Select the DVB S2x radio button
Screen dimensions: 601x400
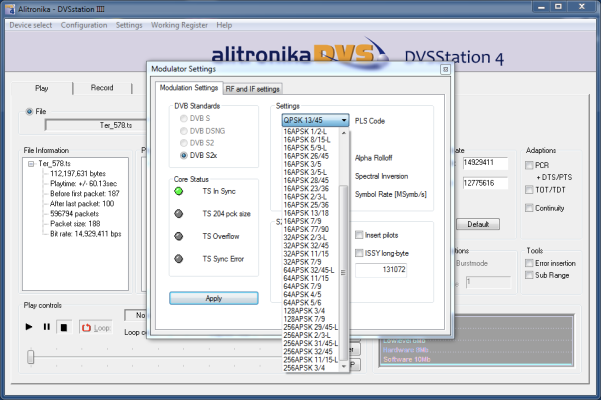[181, 156]
